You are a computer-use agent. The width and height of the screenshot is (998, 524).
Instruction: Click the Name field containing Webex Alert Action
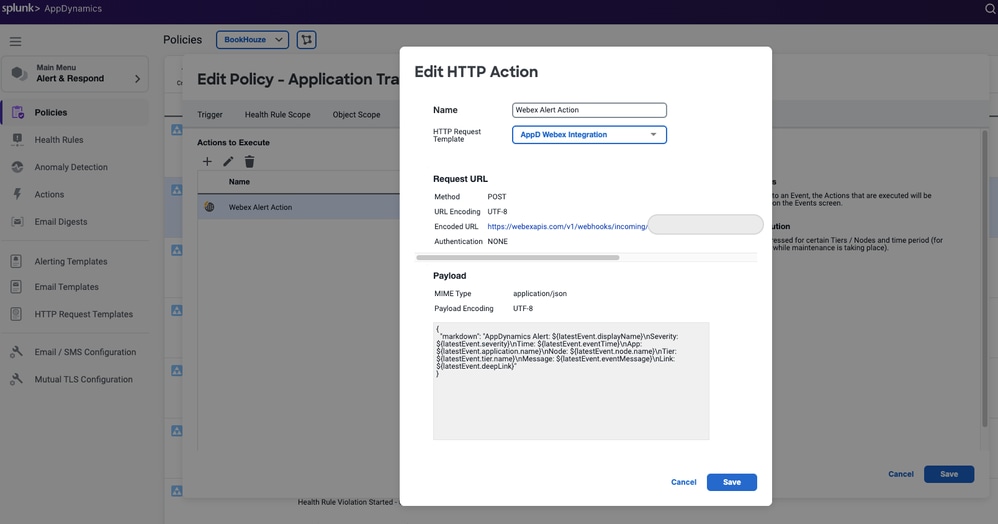589,110
